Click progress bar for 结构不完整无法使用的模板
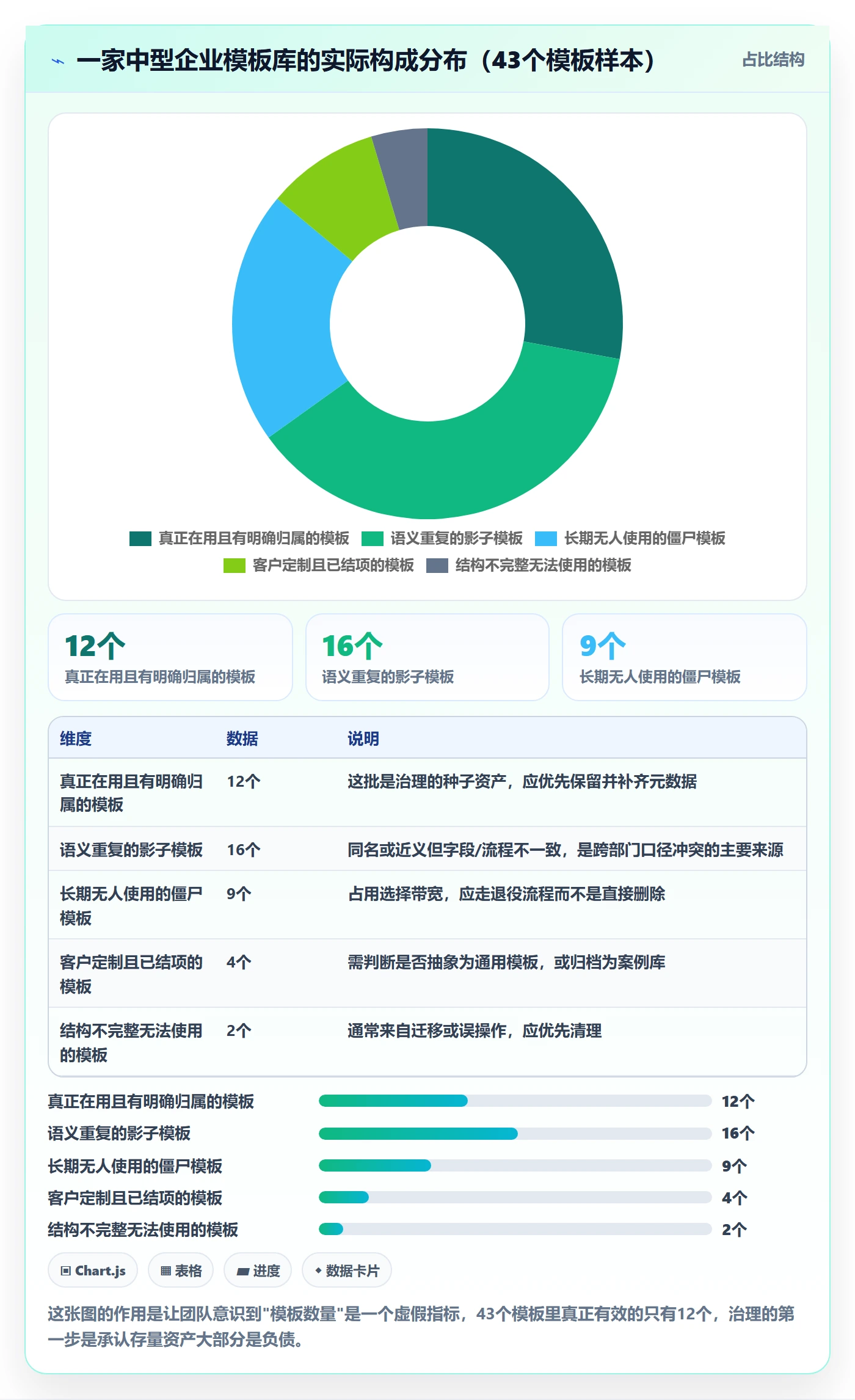 point(515,1229)
